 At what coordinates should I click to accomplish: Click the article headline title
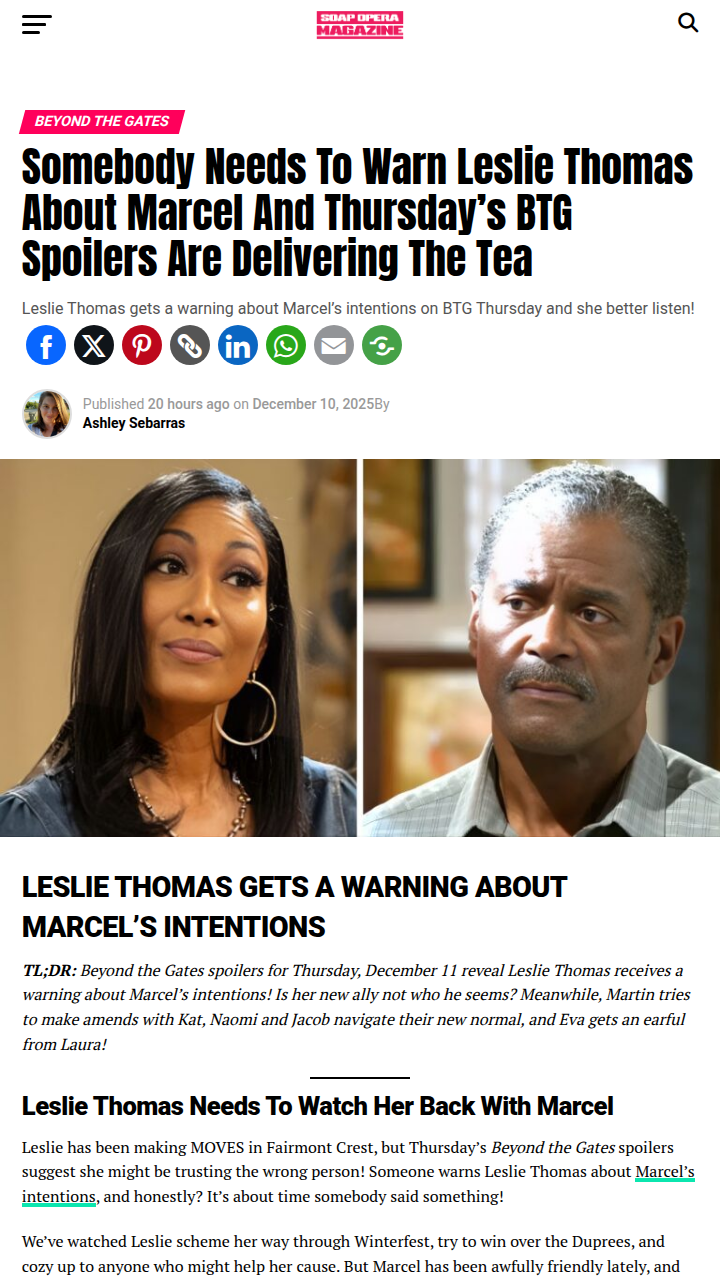click(x=358, y=212)
